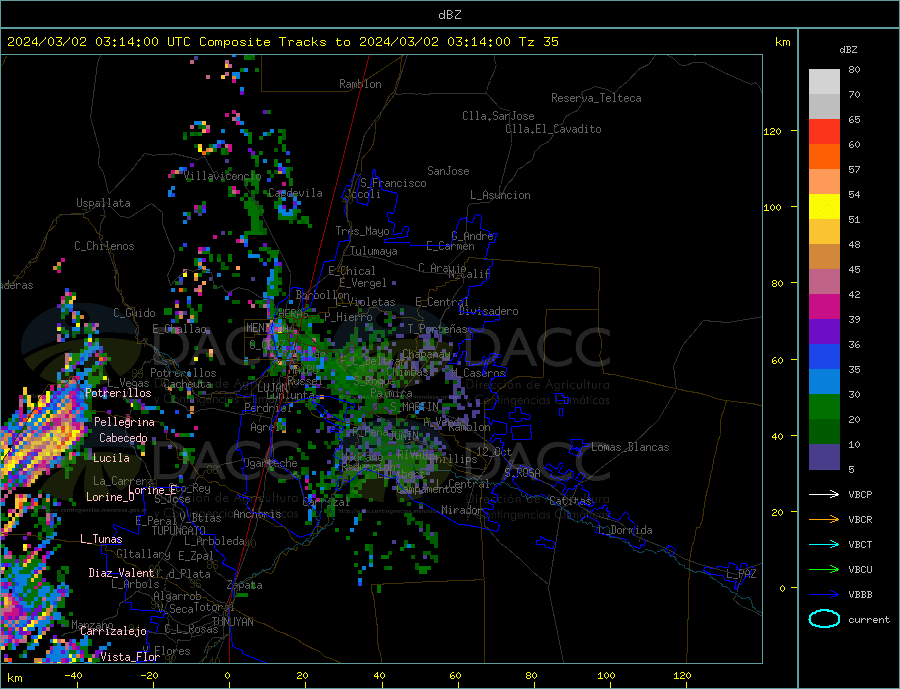Click the 'TUNUYAN' map label
Image resolution: width=900 pixels, height=689 pixels.
click(232, 622)
